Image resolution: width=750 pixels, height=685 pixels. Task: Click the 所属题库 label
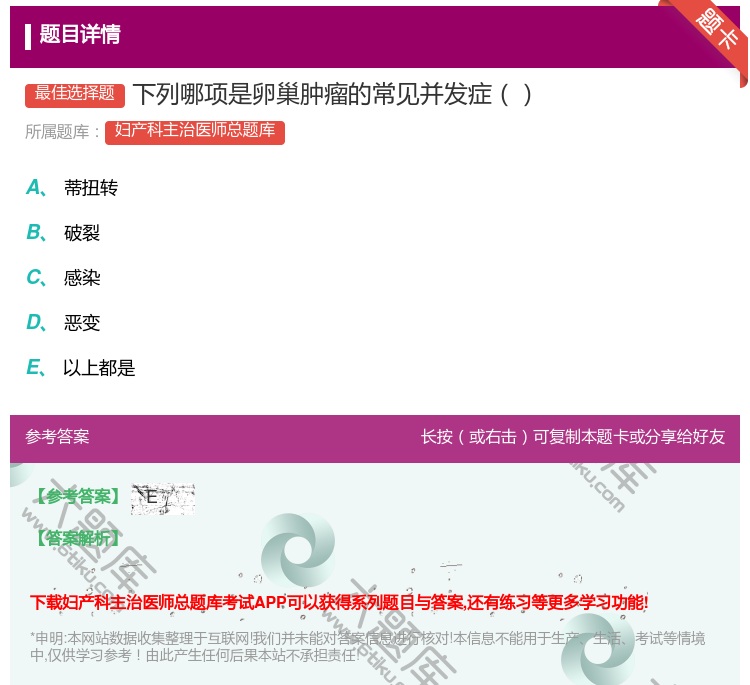coord(63,131)
